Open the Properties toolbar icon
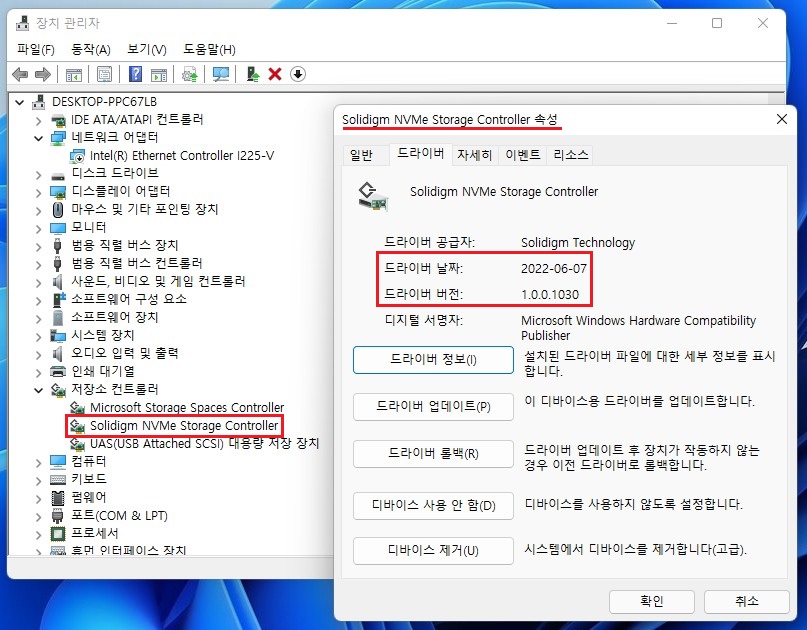 pos(104,74)
